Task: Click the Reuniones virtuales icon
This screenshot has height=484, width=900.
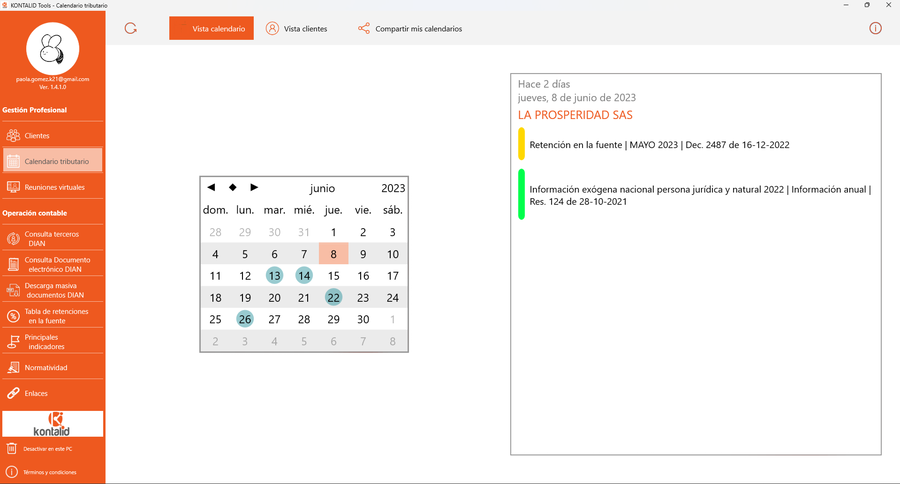Action: (13, 187)
